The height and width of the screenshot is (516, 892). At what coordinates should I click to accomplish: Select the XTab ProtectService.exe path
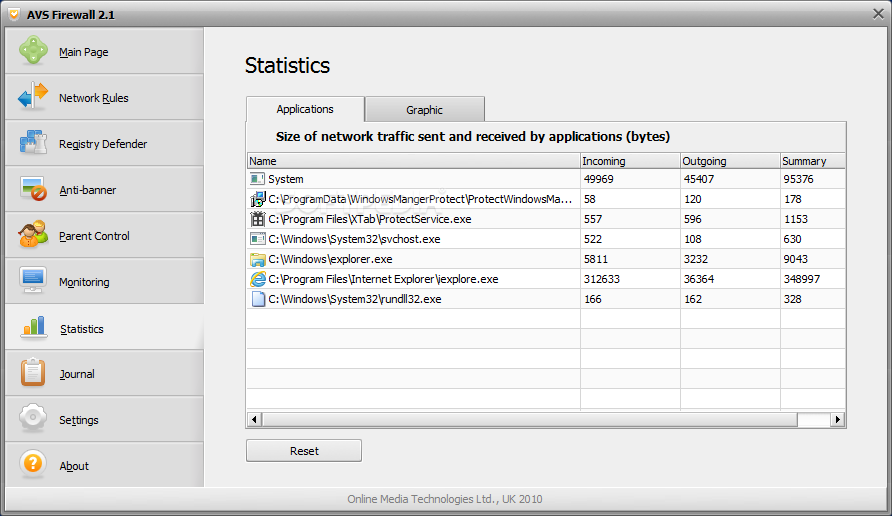(x=370, y=219)
